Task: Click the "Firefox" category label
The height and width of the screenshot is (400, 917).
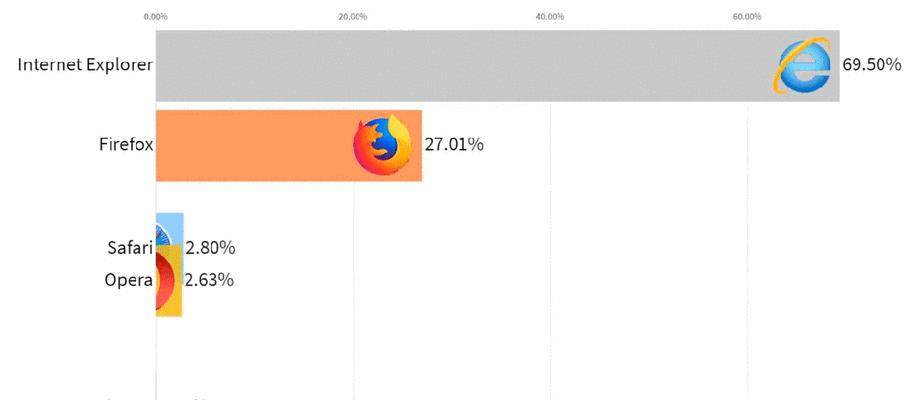Action: pos(126,144)
